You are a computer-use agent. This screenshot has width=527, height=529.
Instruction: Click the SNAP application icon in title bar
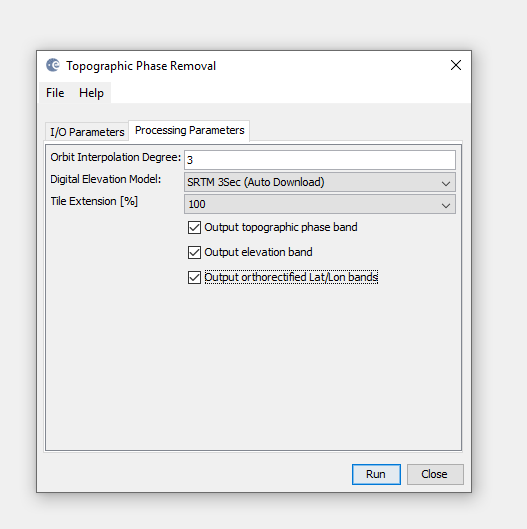pyautogui.click(x=53, y=65)
